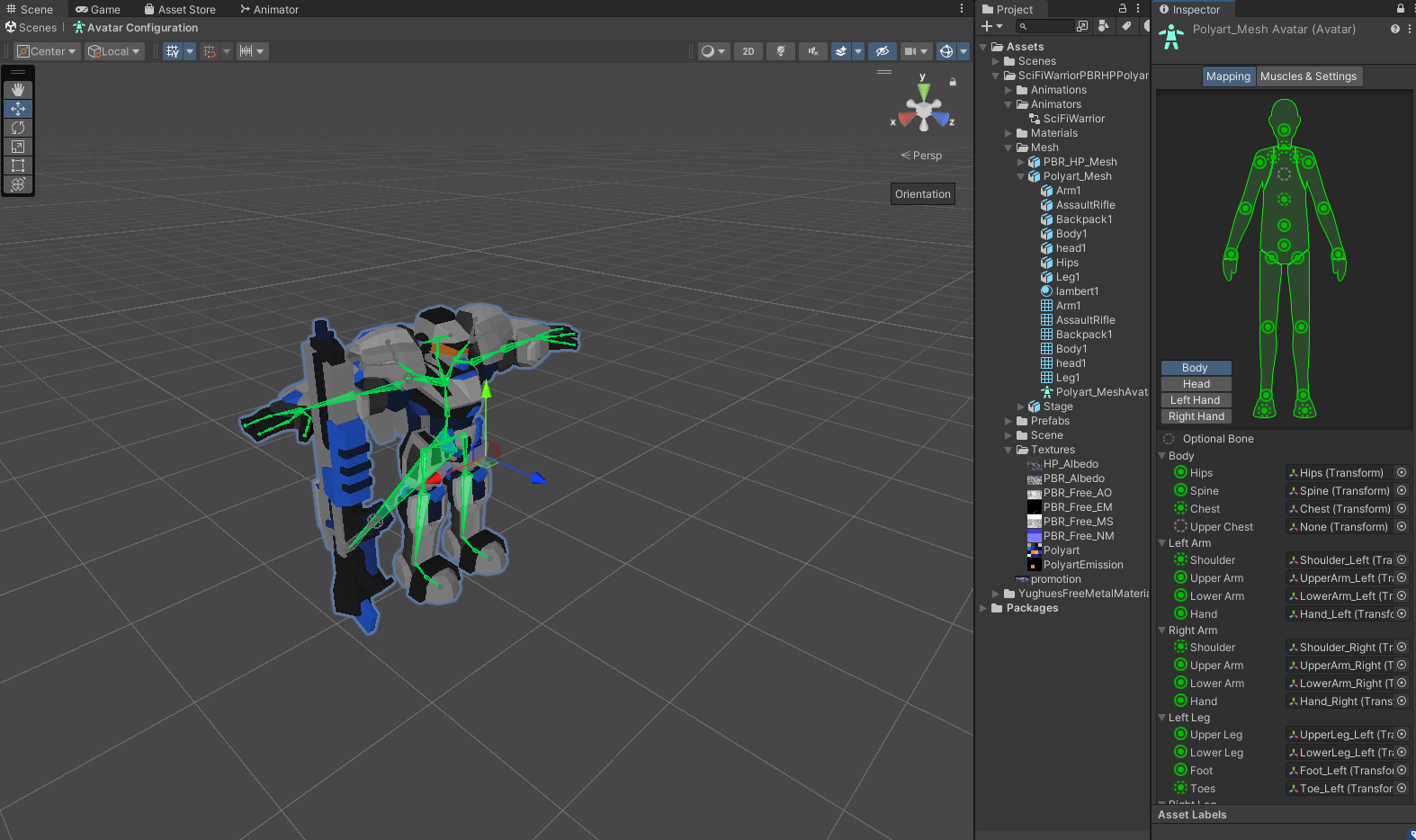The width and height of the screenshot is (1416, 840).
Task: Click the Asset Labels bar
Action: tap(1283, 815)
